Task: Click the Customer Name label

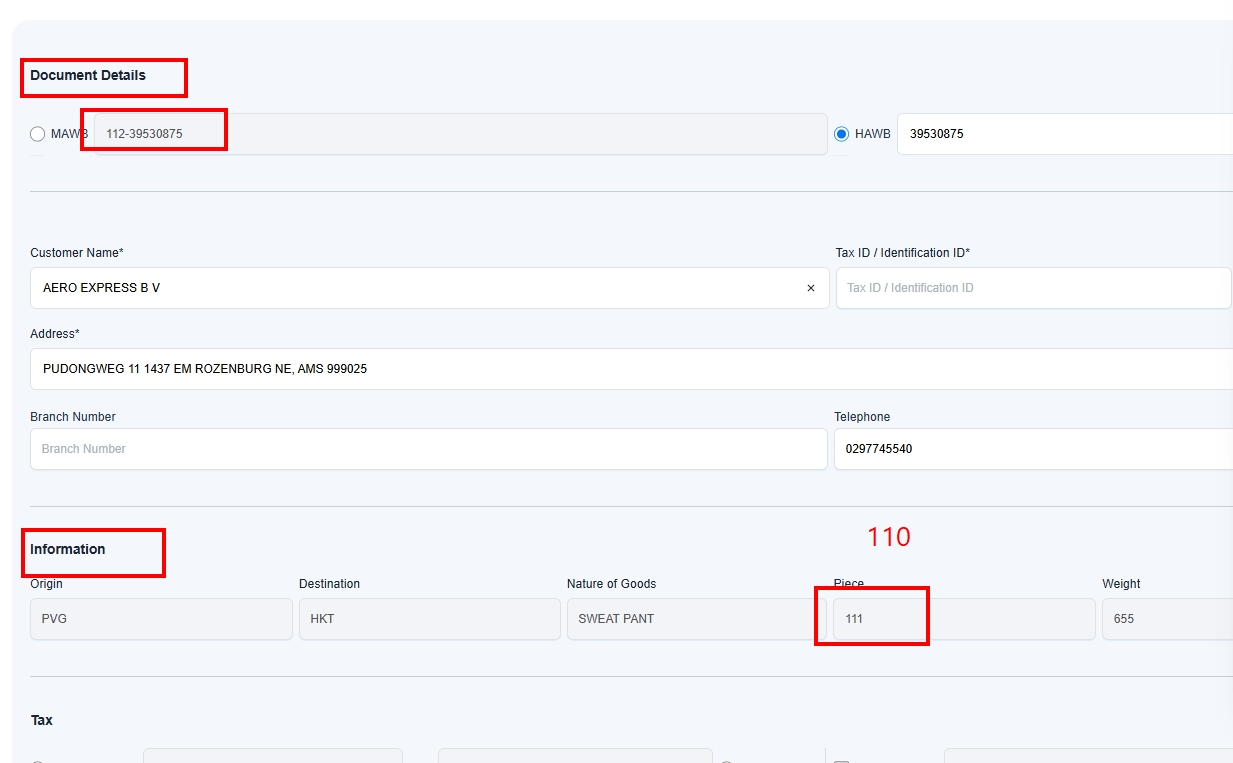Action: (76, 253)
